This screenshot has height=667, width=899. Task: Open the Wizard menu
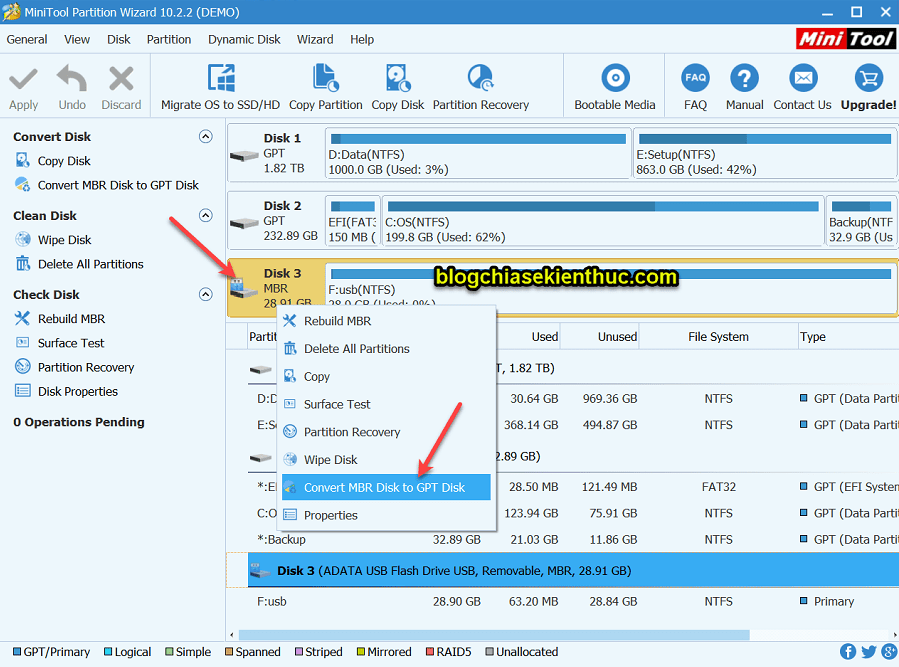[315, 40]
